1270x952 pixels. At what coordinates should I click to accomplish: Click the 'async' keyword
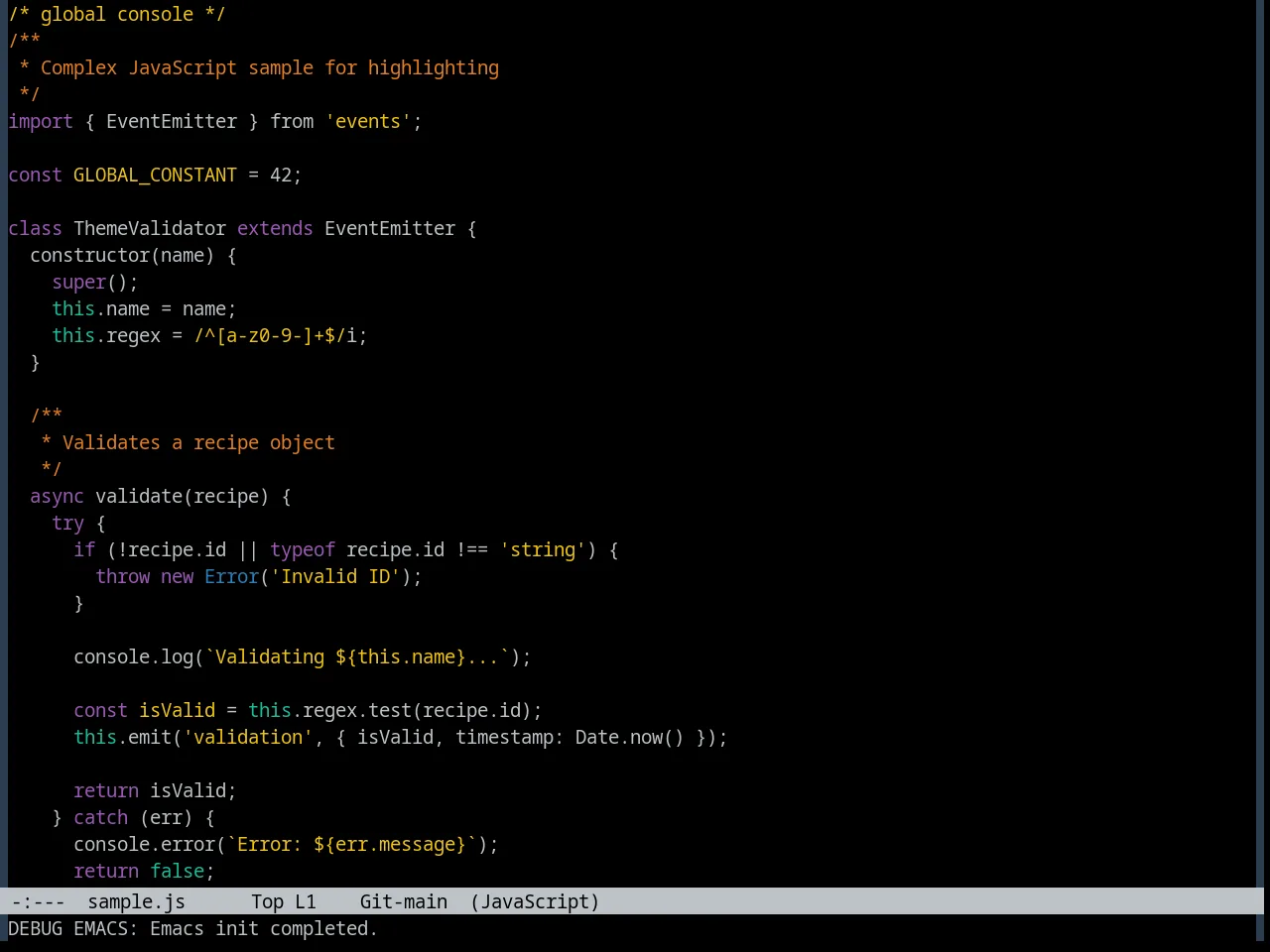pyautogui.click(x=57, y=496)
